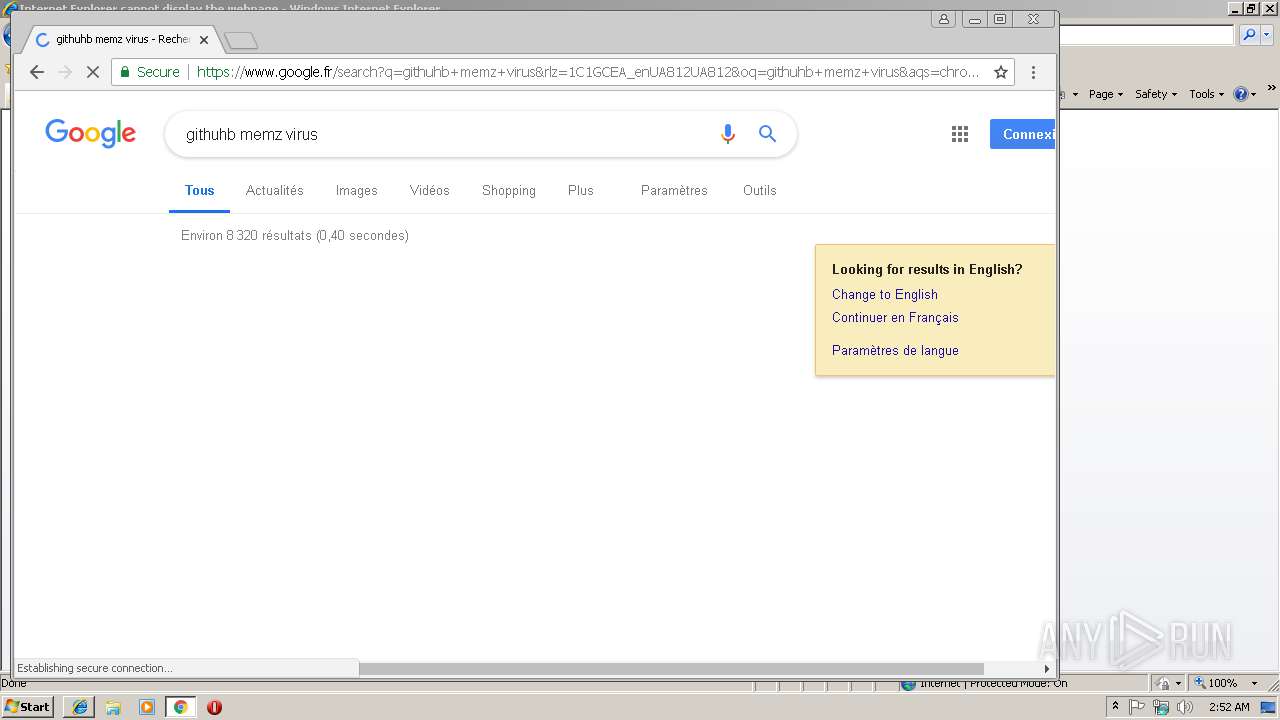Click the Internet Explorer taskbar icon

[79, 707]
